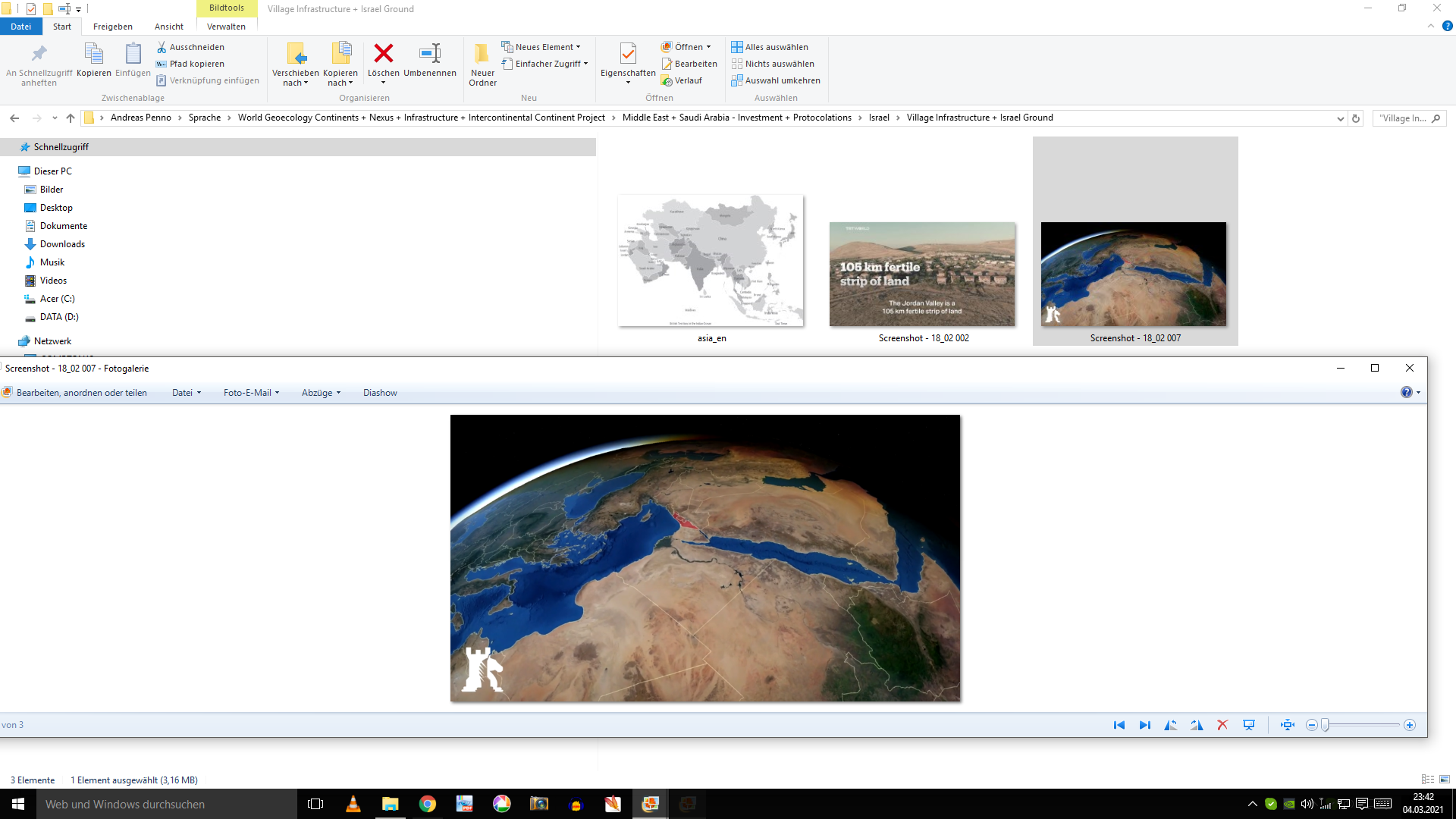Open Schnellzugriff in the navigation pane

[61, 147]
